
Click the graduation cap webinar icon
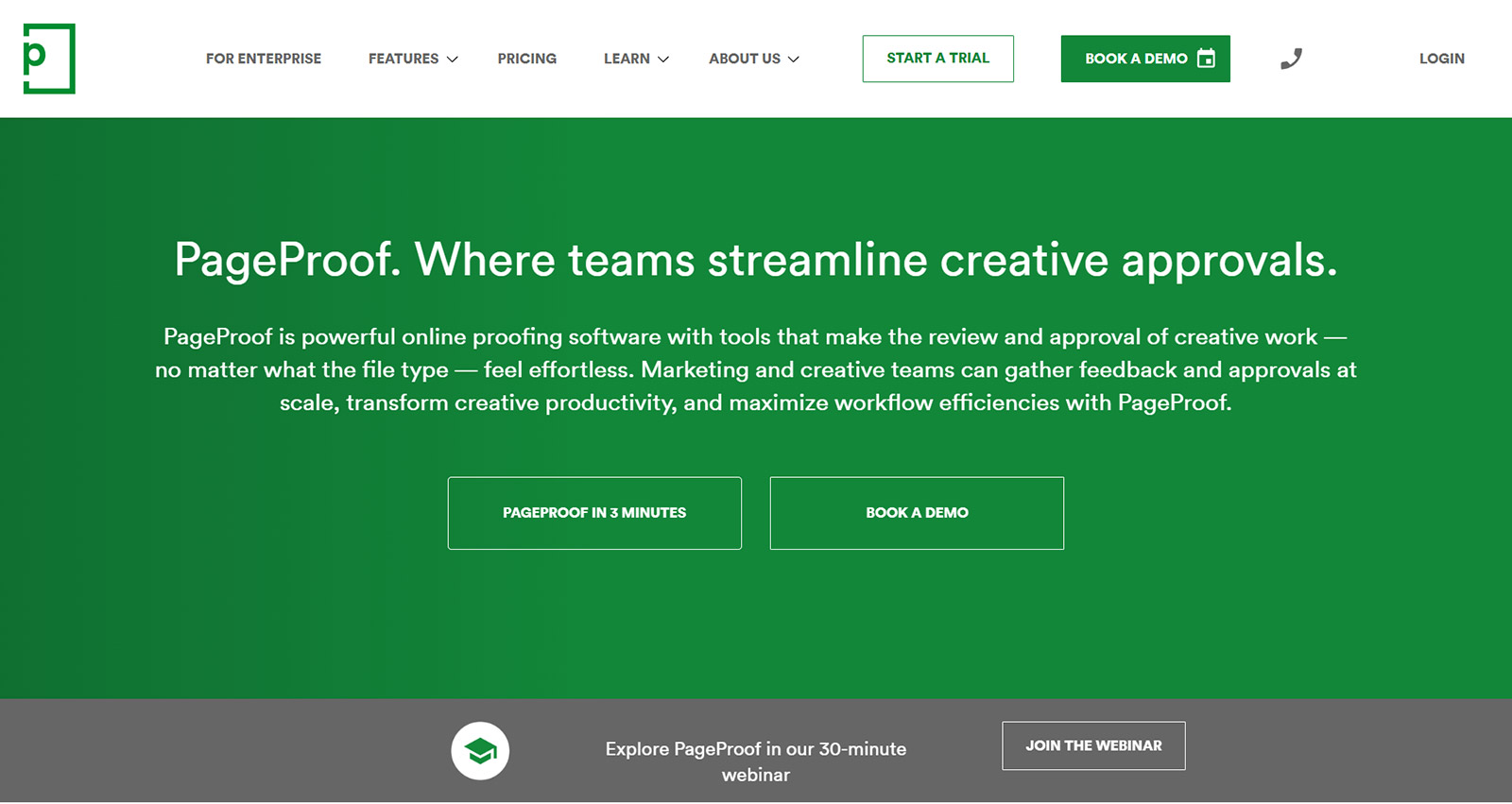tap(480, 751)
